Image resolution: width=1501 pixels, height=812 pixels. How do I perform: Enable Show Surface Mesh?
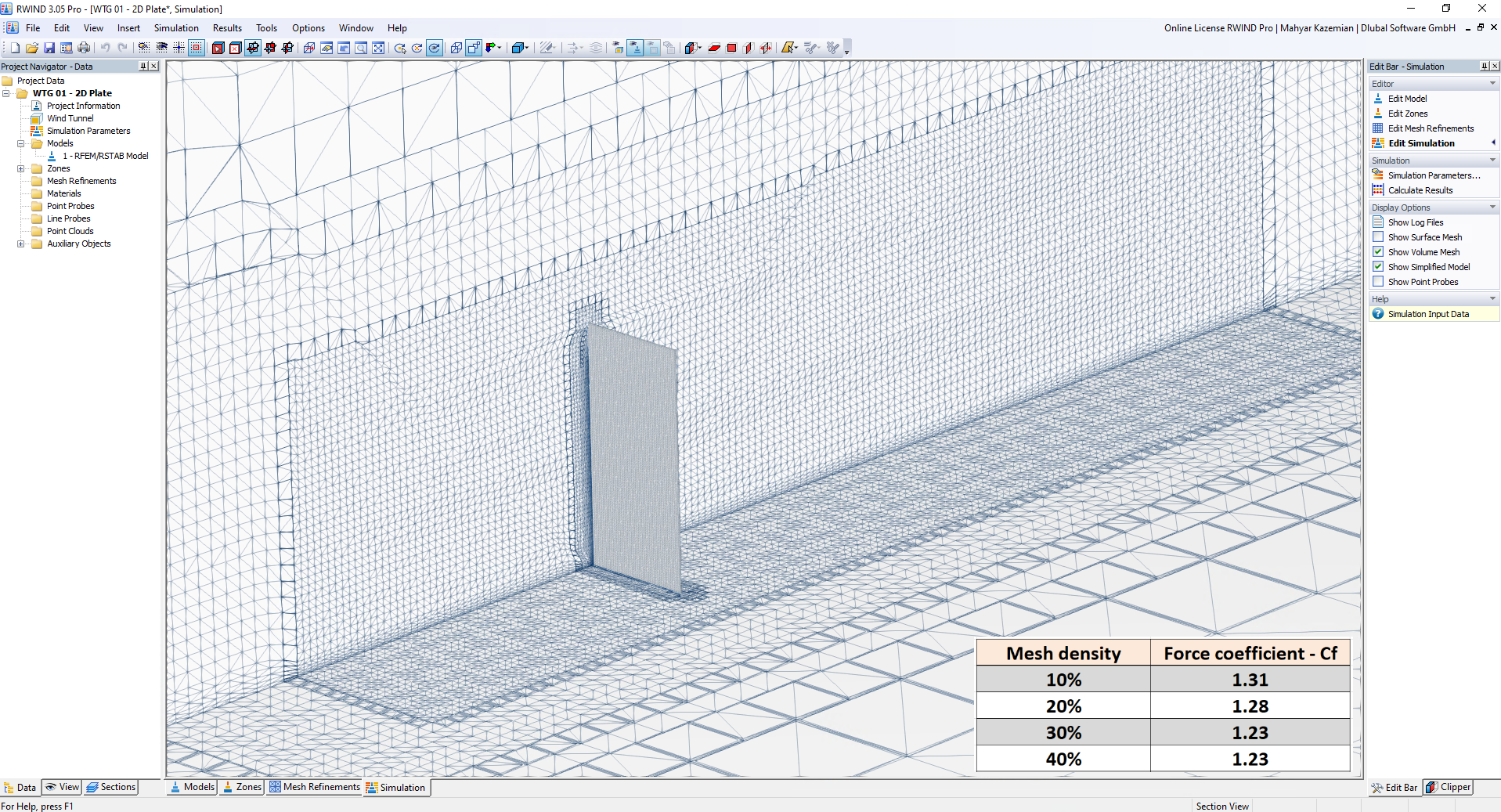(1378, 236)
